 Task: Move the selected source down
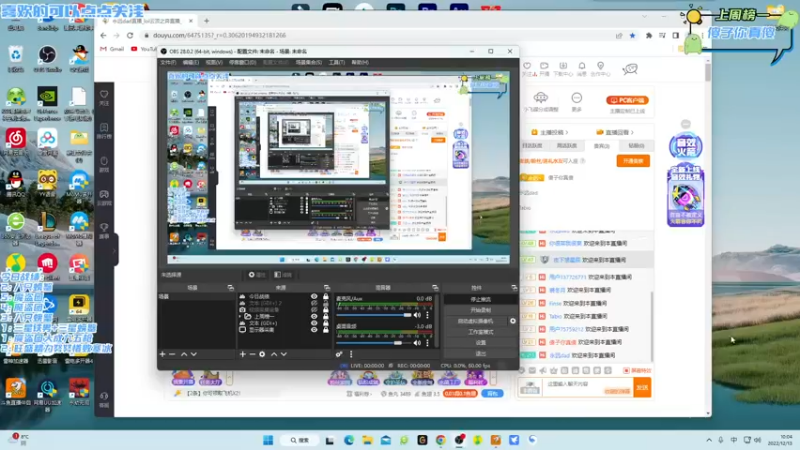pyautogui.click(x=284, y=354)
